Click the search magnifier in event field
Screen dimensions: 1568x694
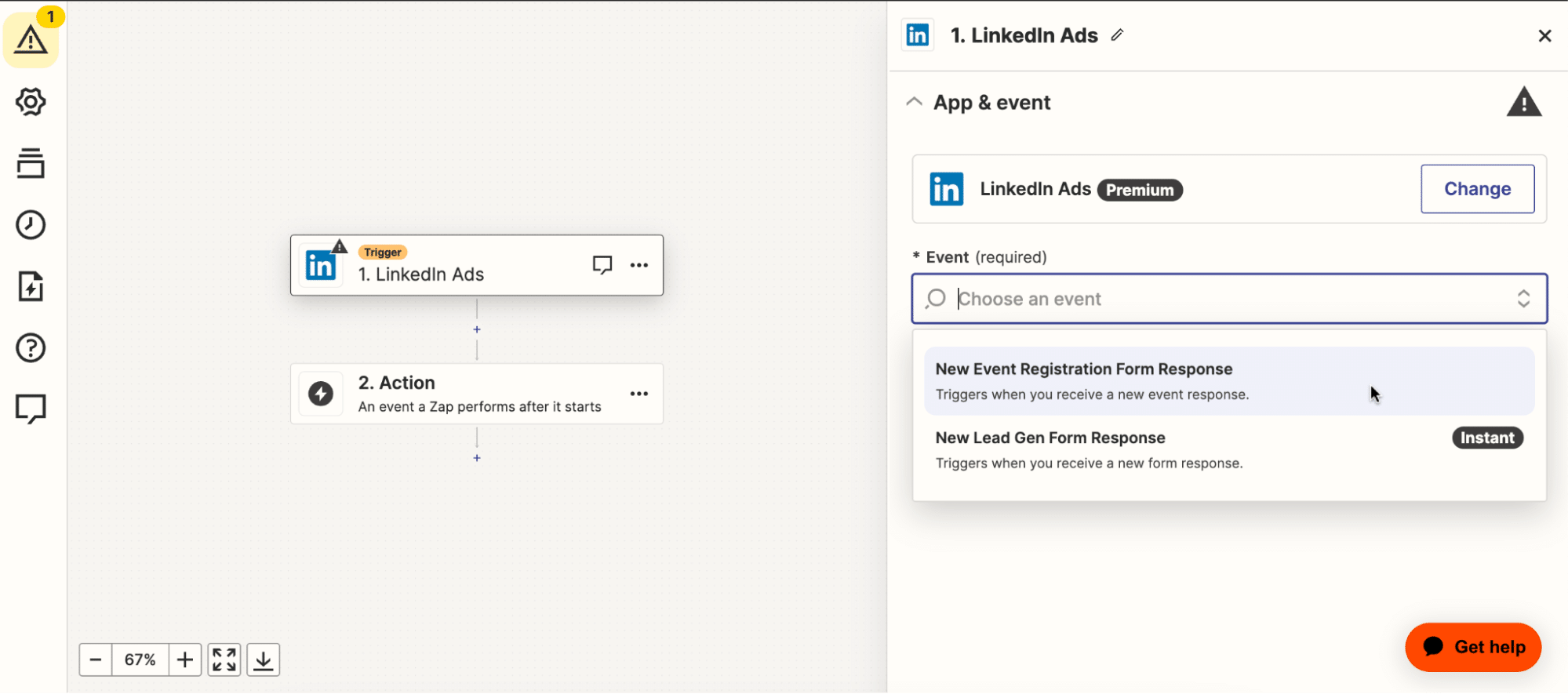click(936, 299)
